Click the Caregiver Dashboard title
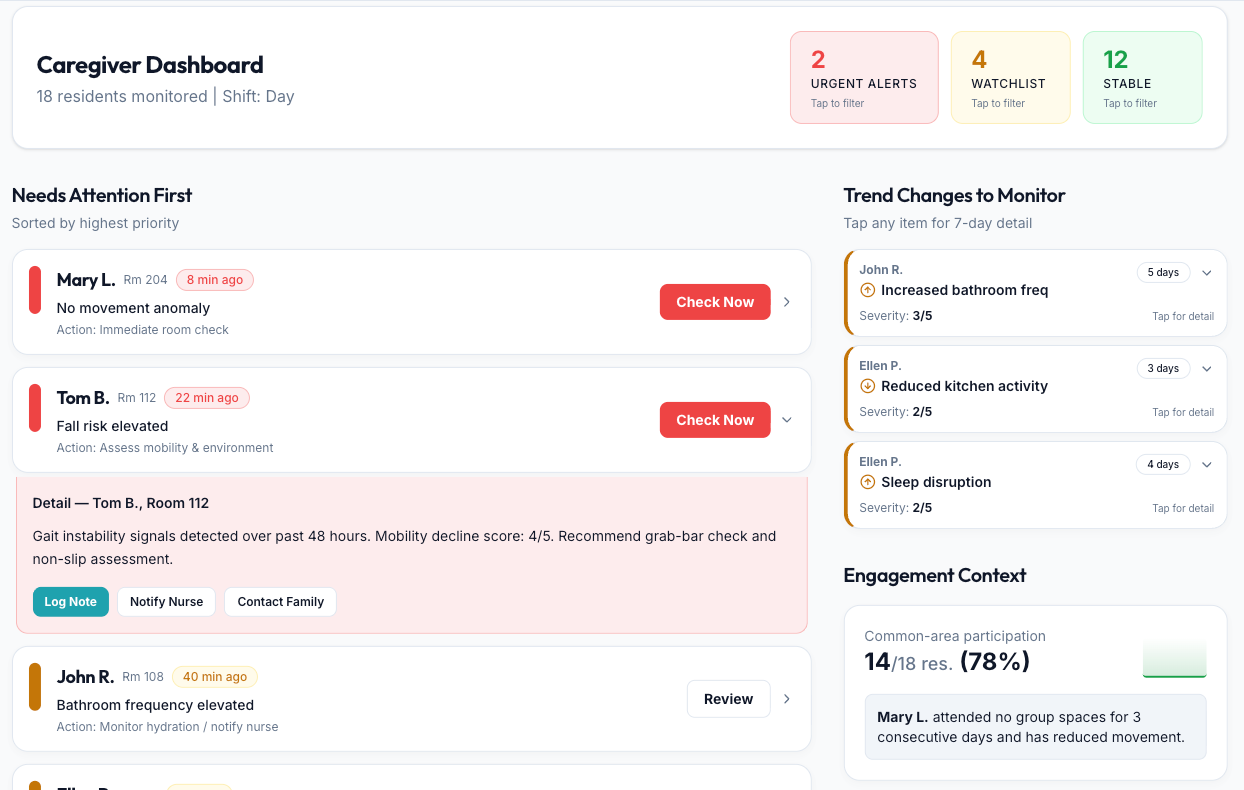1244x790 pixels. 150,65
